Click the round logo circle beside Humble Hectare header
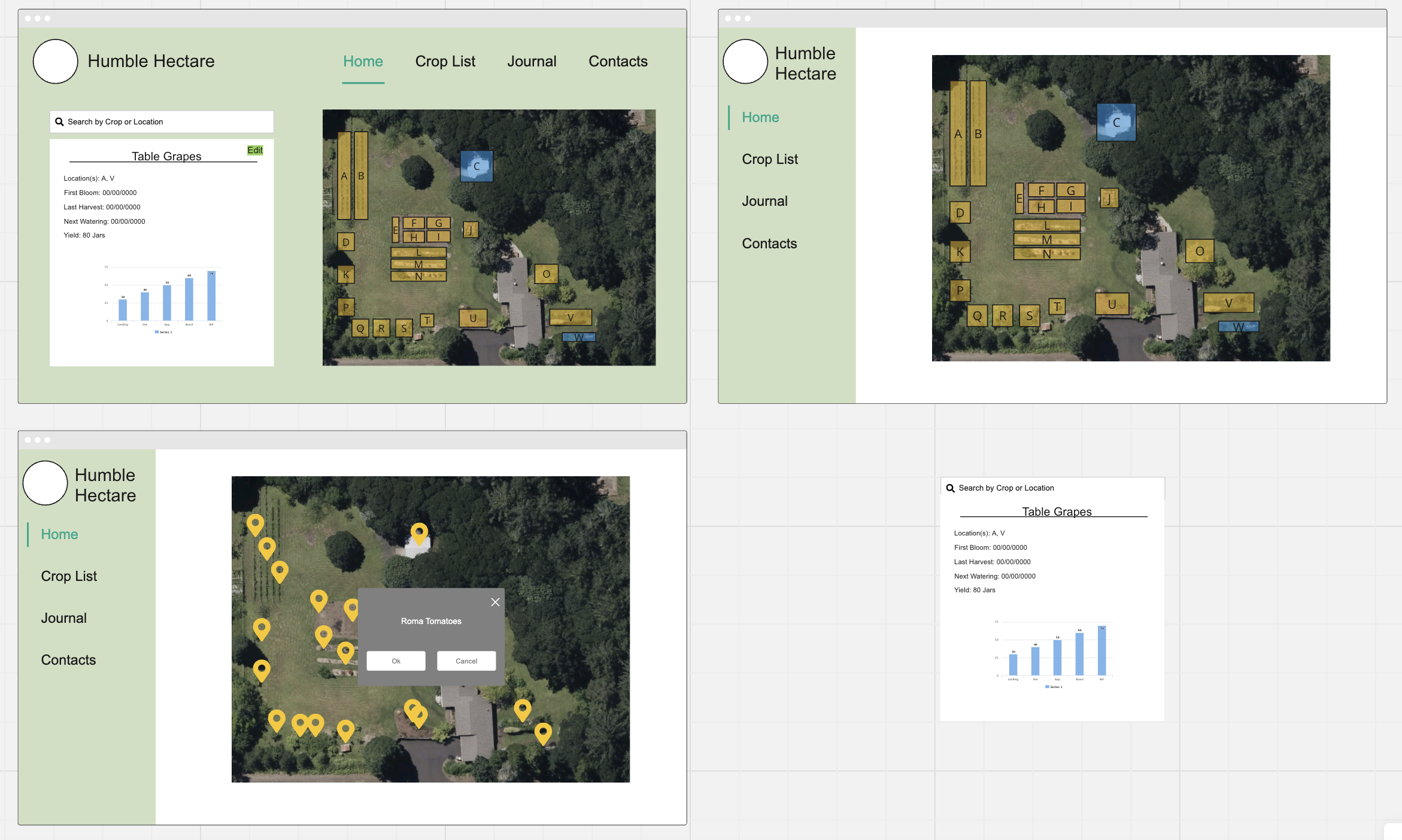Image resolution: width=1402 pixels, height=840 pixels. click(55, 62)
